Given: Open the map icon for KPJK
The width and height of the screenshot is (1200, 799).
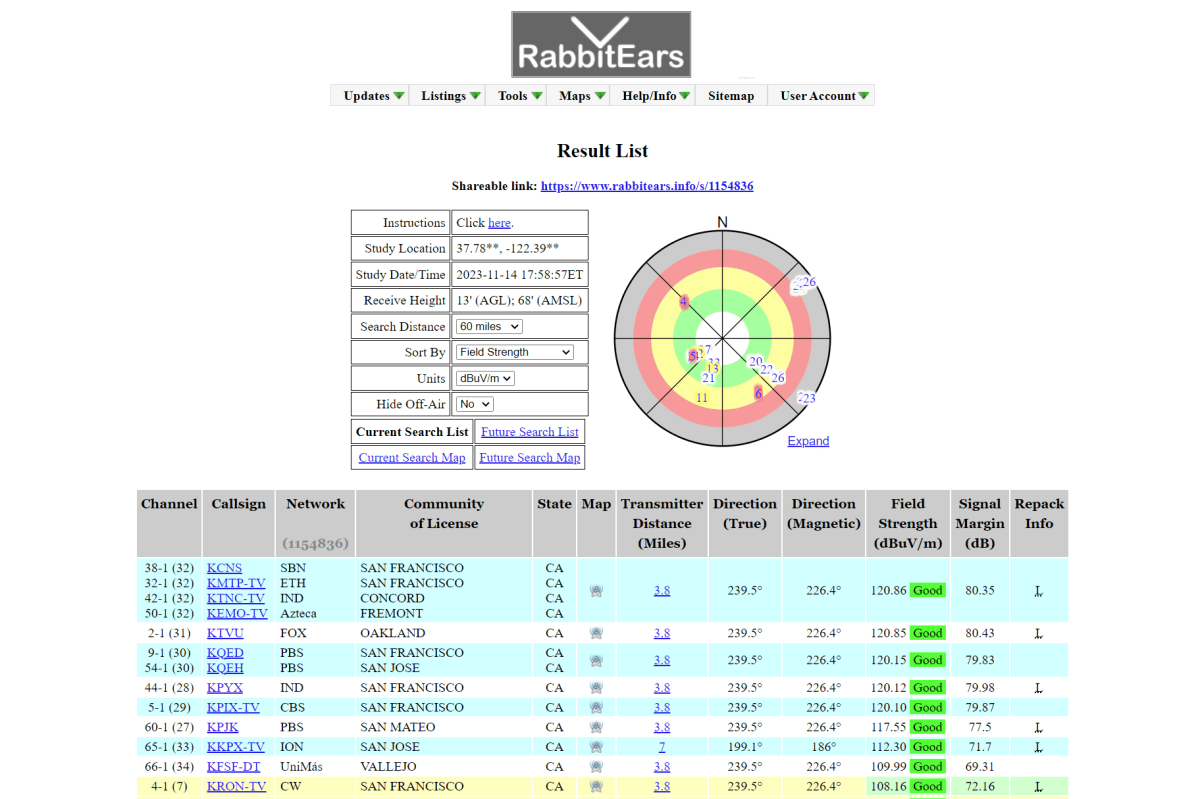Looking at the screenshot, I should coord(596,727).
